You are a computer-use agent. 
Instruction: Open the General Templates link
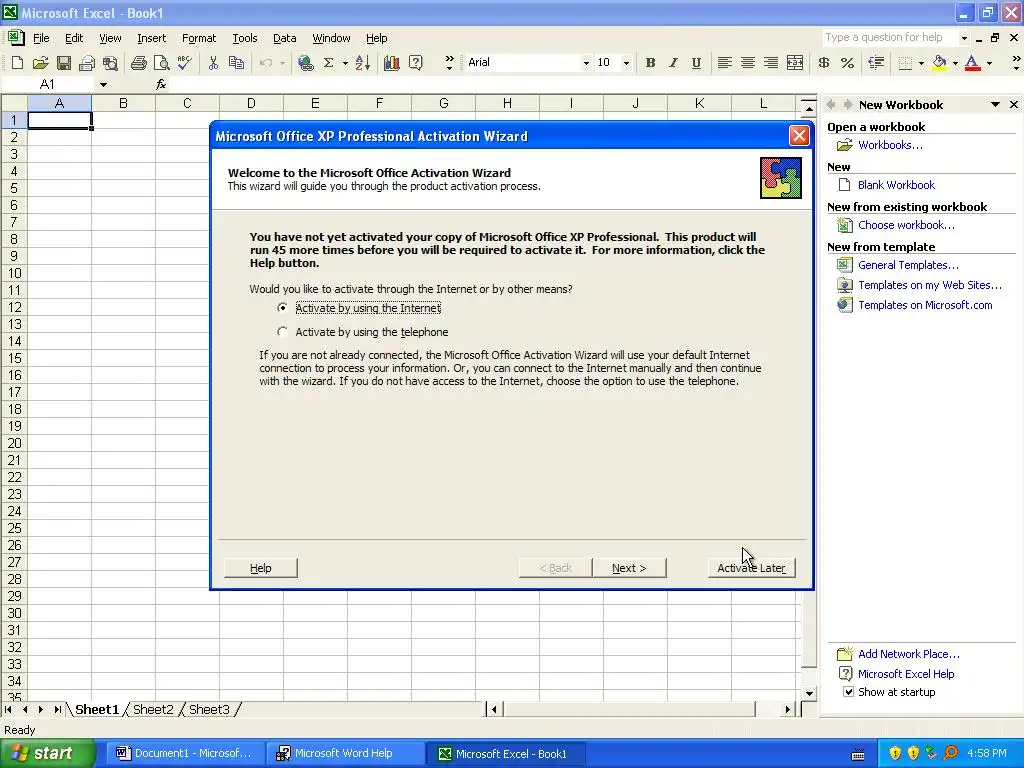tap(908, 265)
